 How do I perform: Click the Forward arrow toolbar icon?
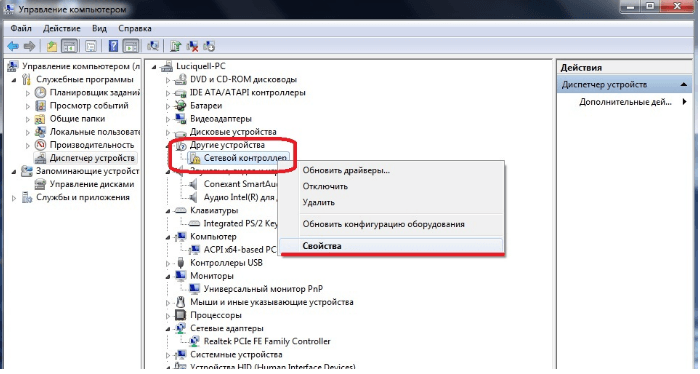tap(29, 46)
